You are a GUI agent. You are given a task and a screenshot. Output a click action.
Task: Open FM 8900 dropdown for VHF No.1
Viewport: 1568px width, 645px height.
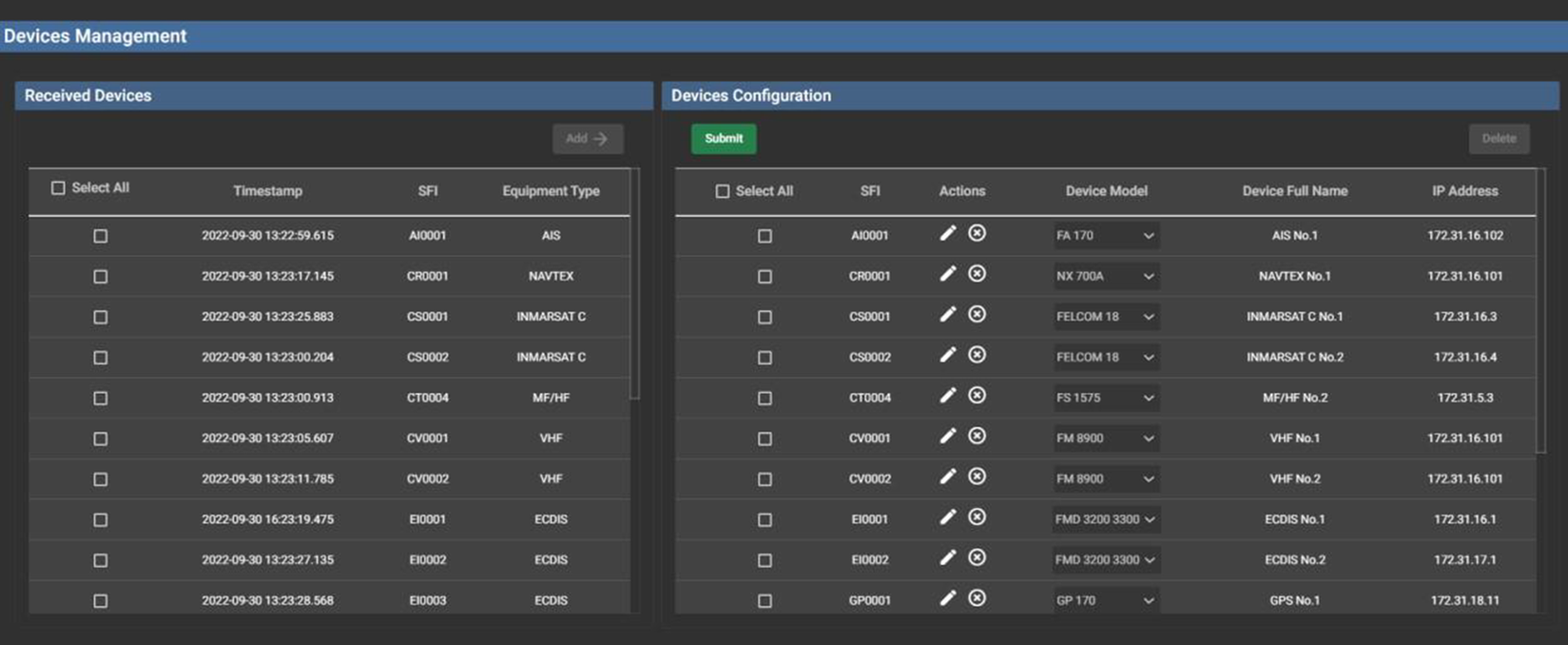[1105, 439]
